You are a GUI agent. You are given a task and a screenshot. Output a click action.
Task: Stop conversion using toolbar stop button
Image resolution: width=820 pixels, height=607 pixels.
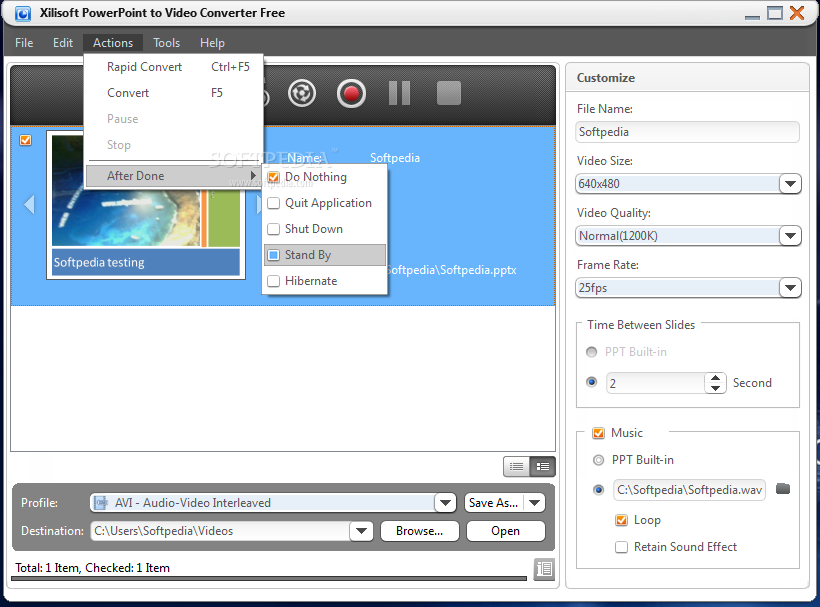(449, 93)
